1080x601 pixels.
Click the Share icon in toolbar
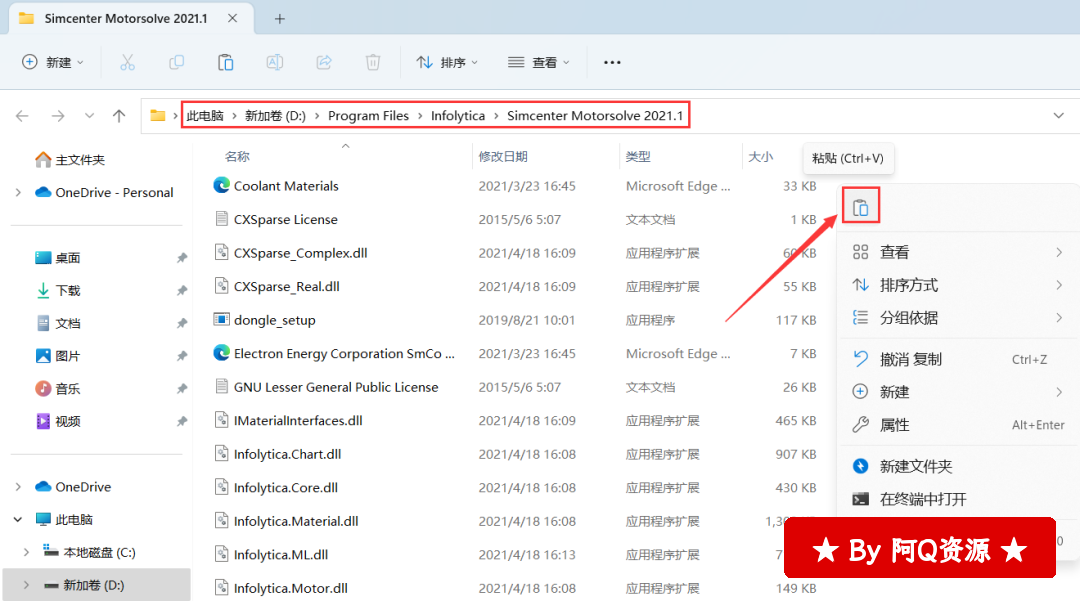pyautogui.click(x=324, y=62)
